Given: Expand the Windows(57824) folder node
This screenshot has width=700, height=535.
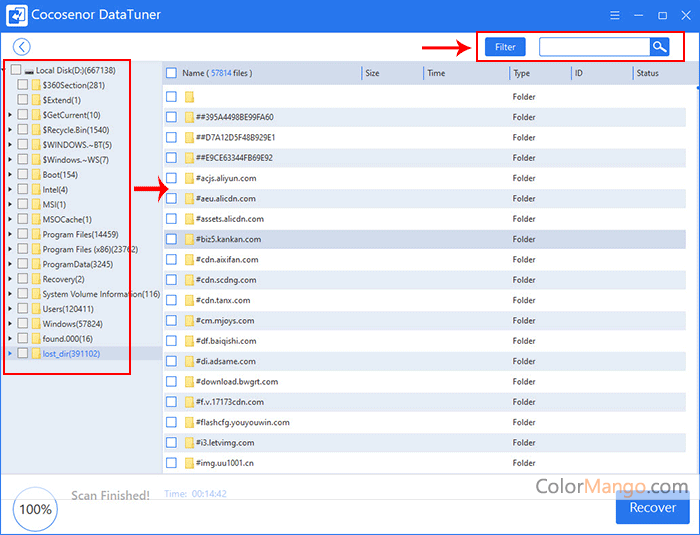Looking at the screenshot, I should (x=10, y=324).
